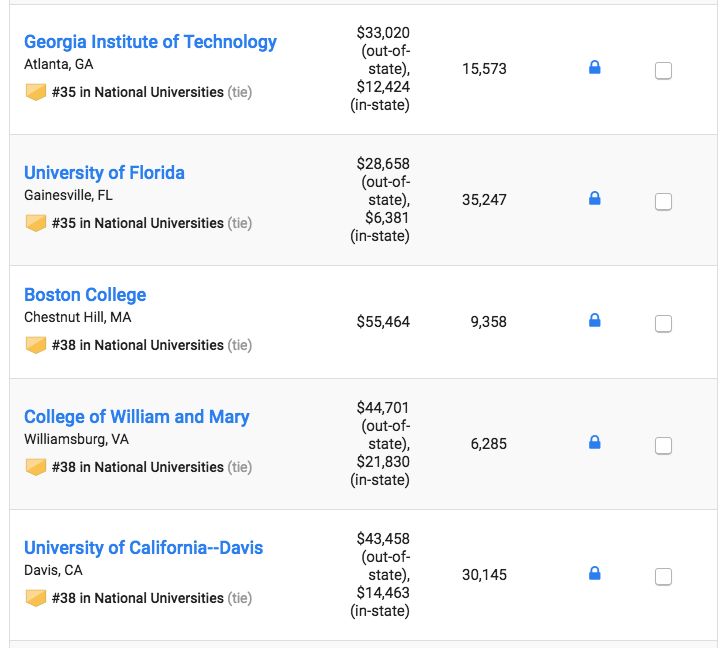This screenshot has height=648, width=728.
Task: Click the Boston College lock icon
Action: [x=594, y=321]
